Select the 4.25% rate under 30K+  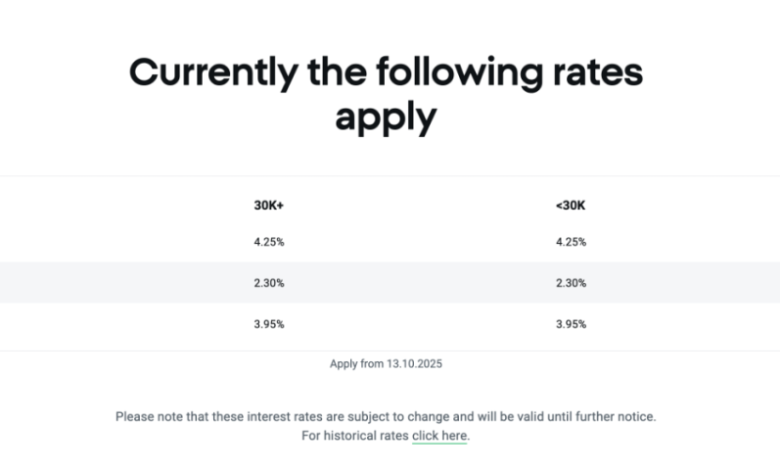point(269,242)
